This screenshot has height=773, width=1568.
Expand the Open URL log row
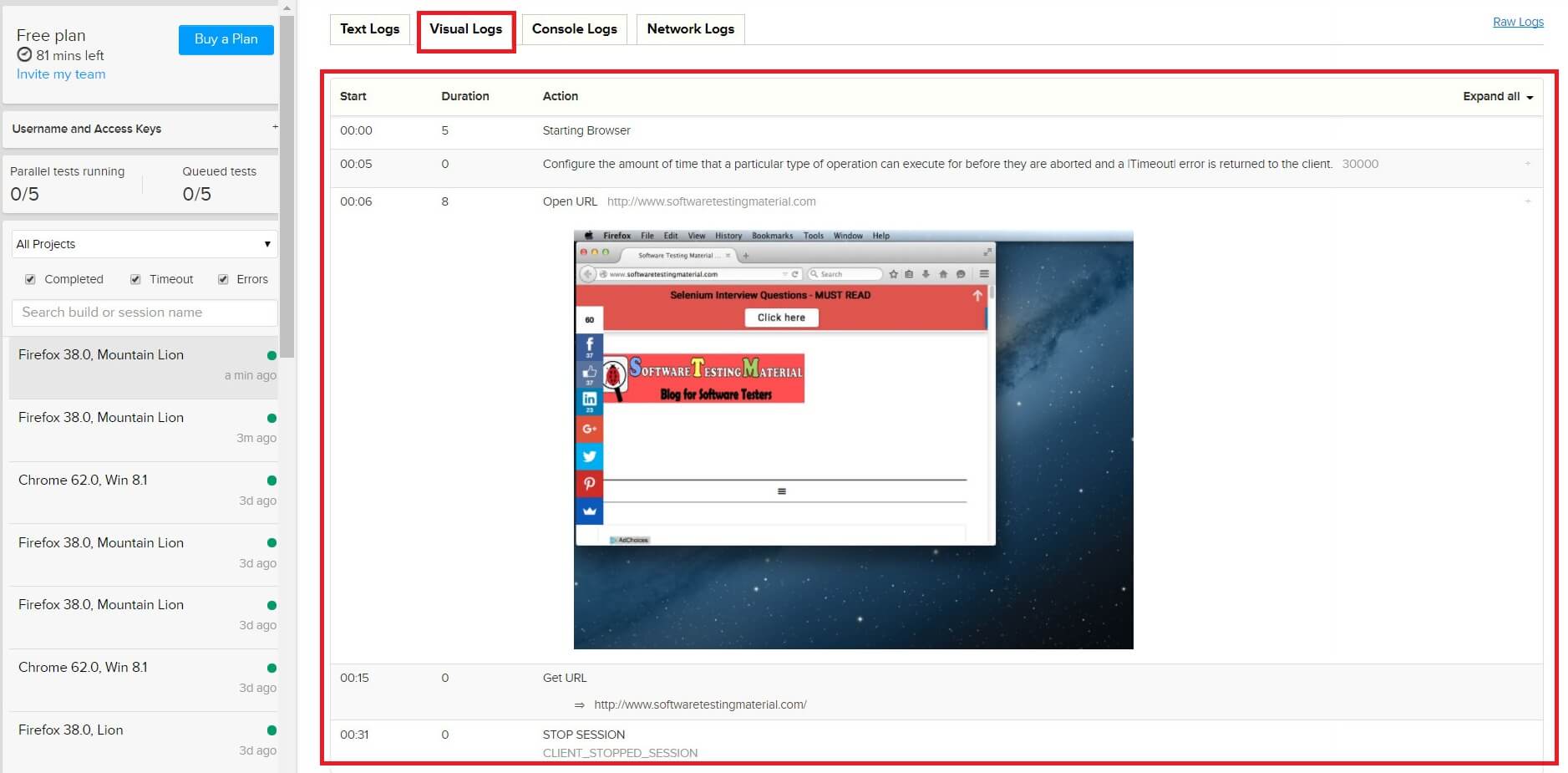(1528, 201)
